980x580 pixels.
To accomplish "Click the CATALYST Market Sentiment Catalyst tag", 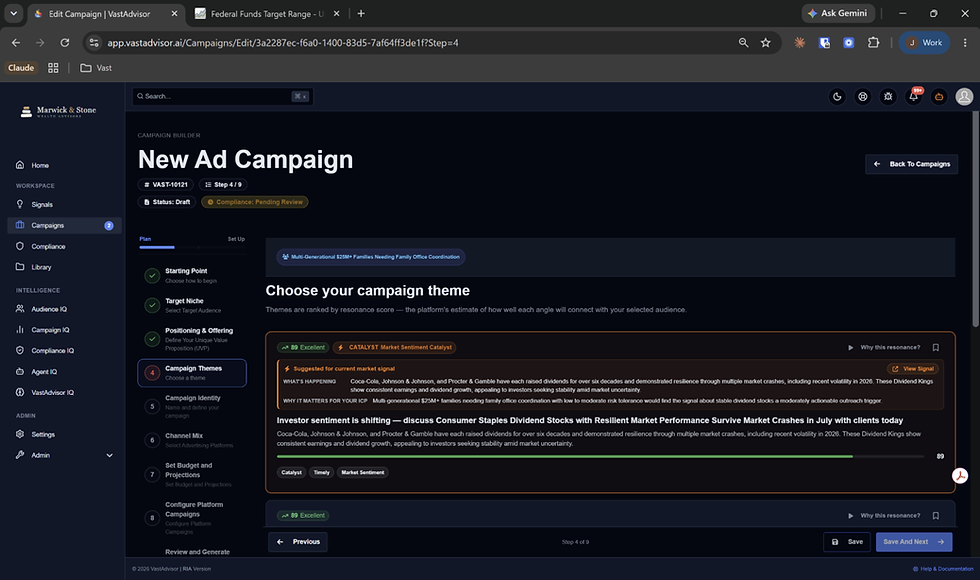I will (394, 348).
